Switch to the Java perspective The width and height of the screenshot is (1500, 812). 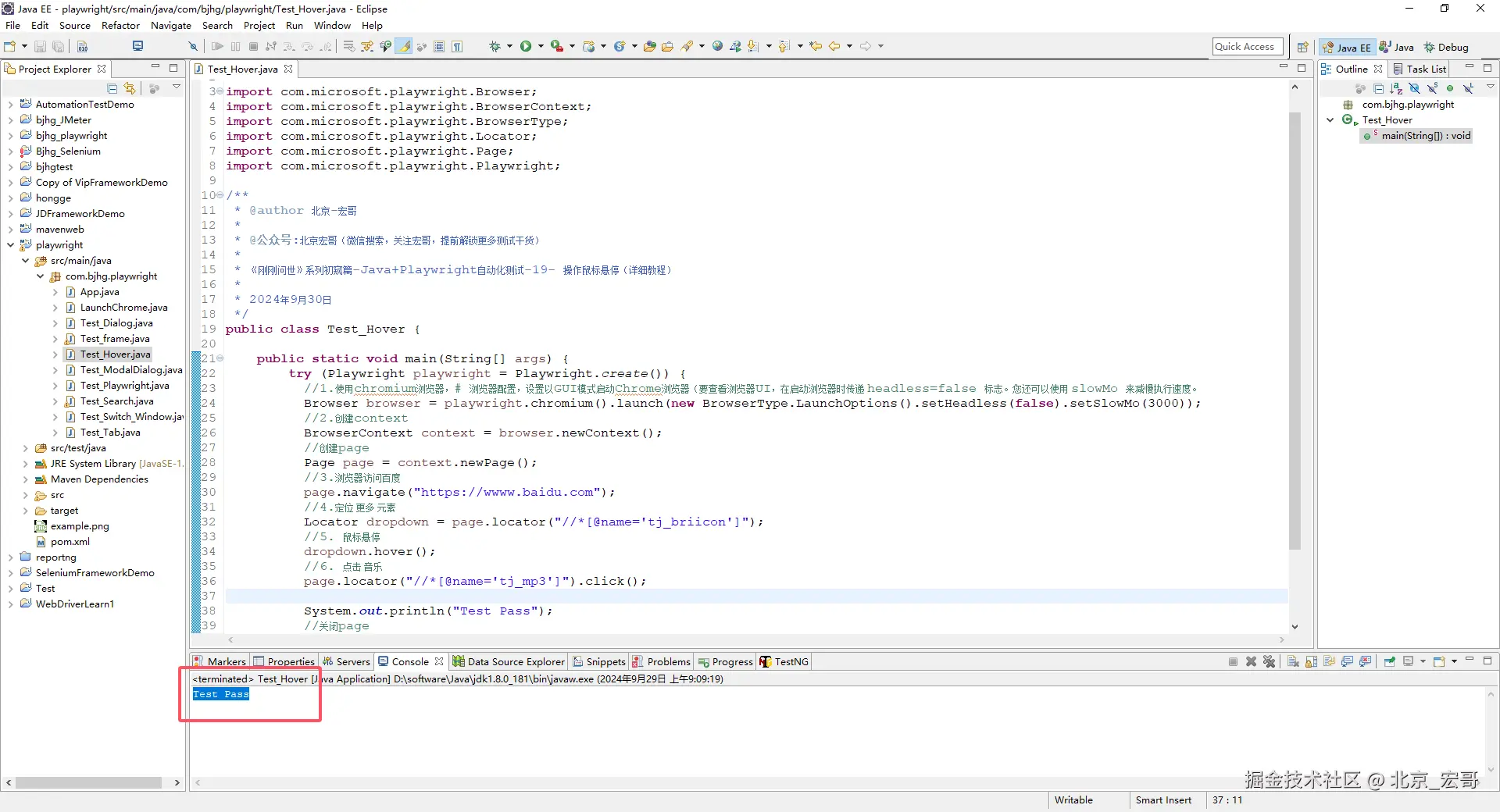click(1397, 48)
